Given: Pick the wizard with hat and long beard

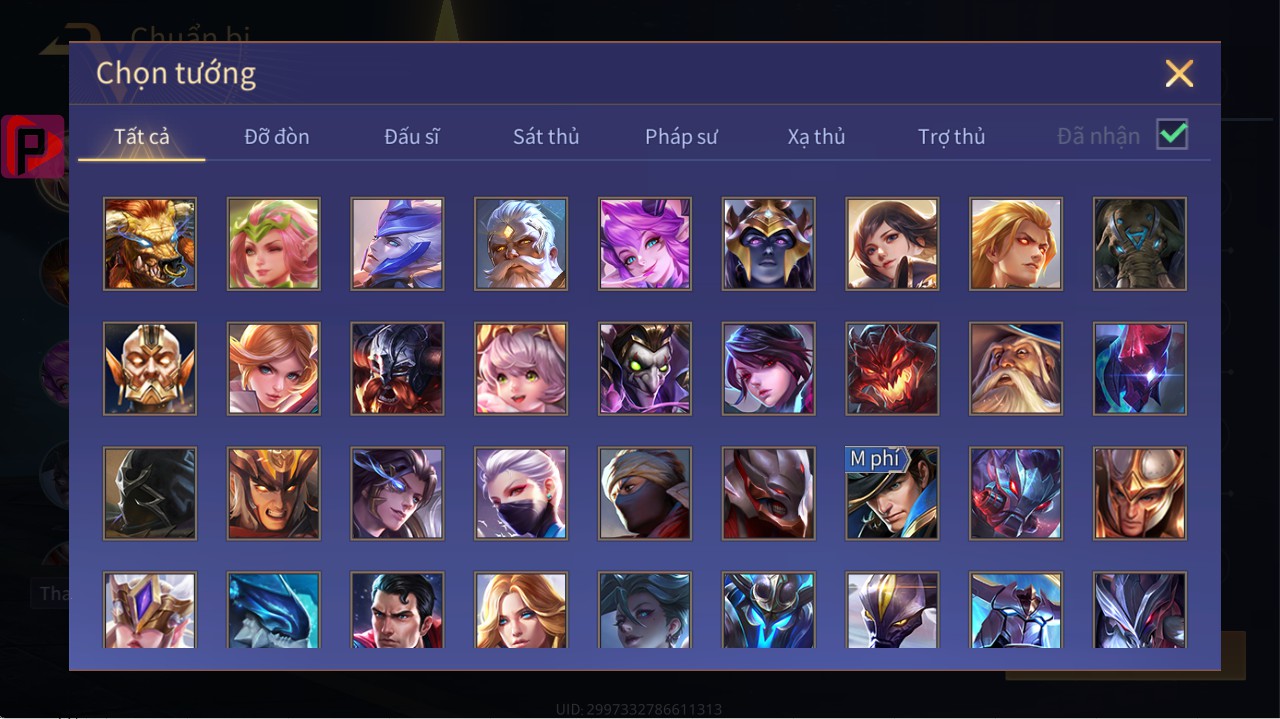Looking at the screenshot, I should 1016,369.
